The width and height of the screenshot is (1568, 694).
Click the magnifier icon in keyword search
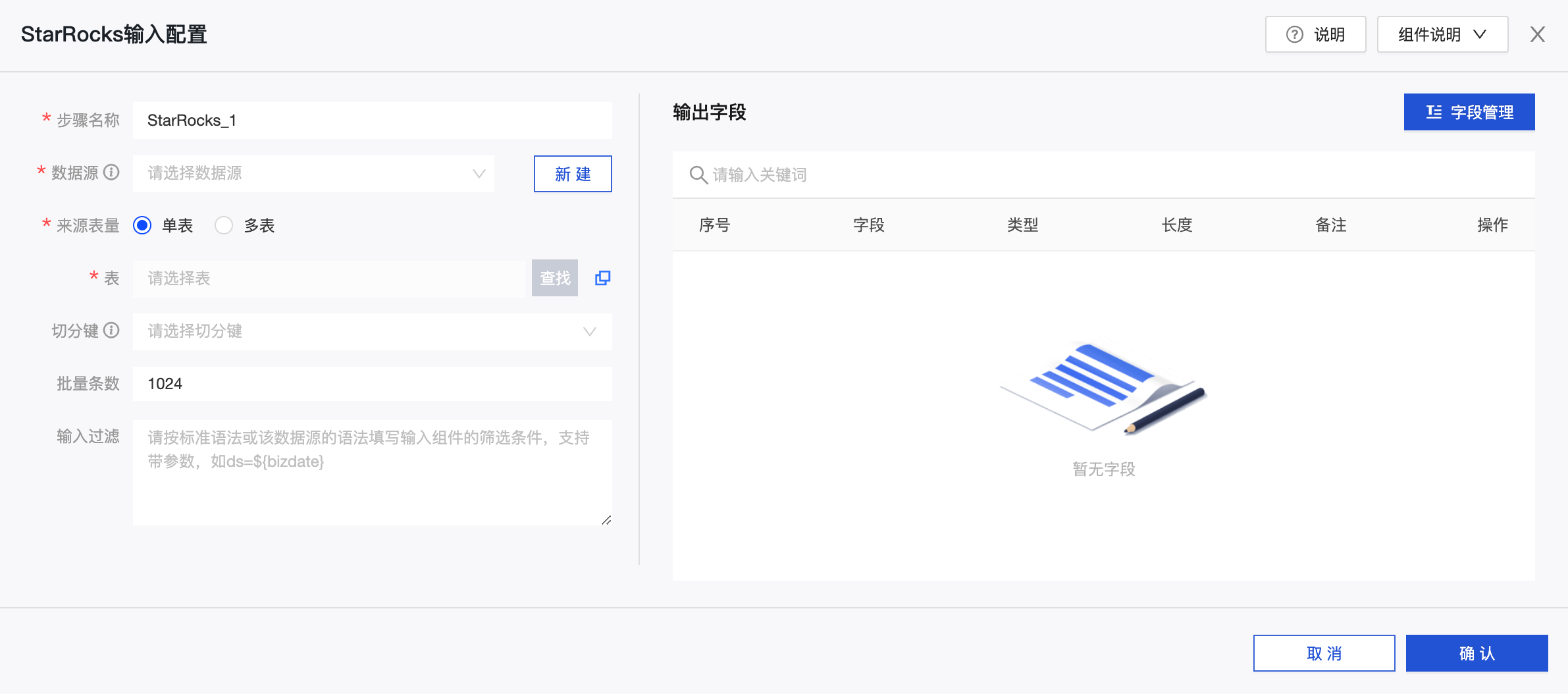698,175
